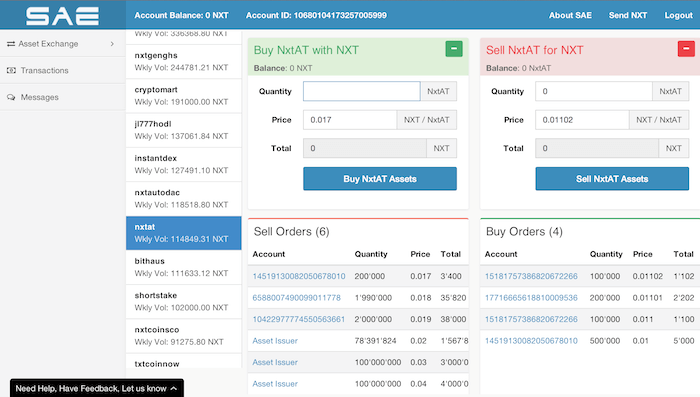Click the Transactions money icon
This screenshot has width=700, height=397.
(x=11, y=71)
